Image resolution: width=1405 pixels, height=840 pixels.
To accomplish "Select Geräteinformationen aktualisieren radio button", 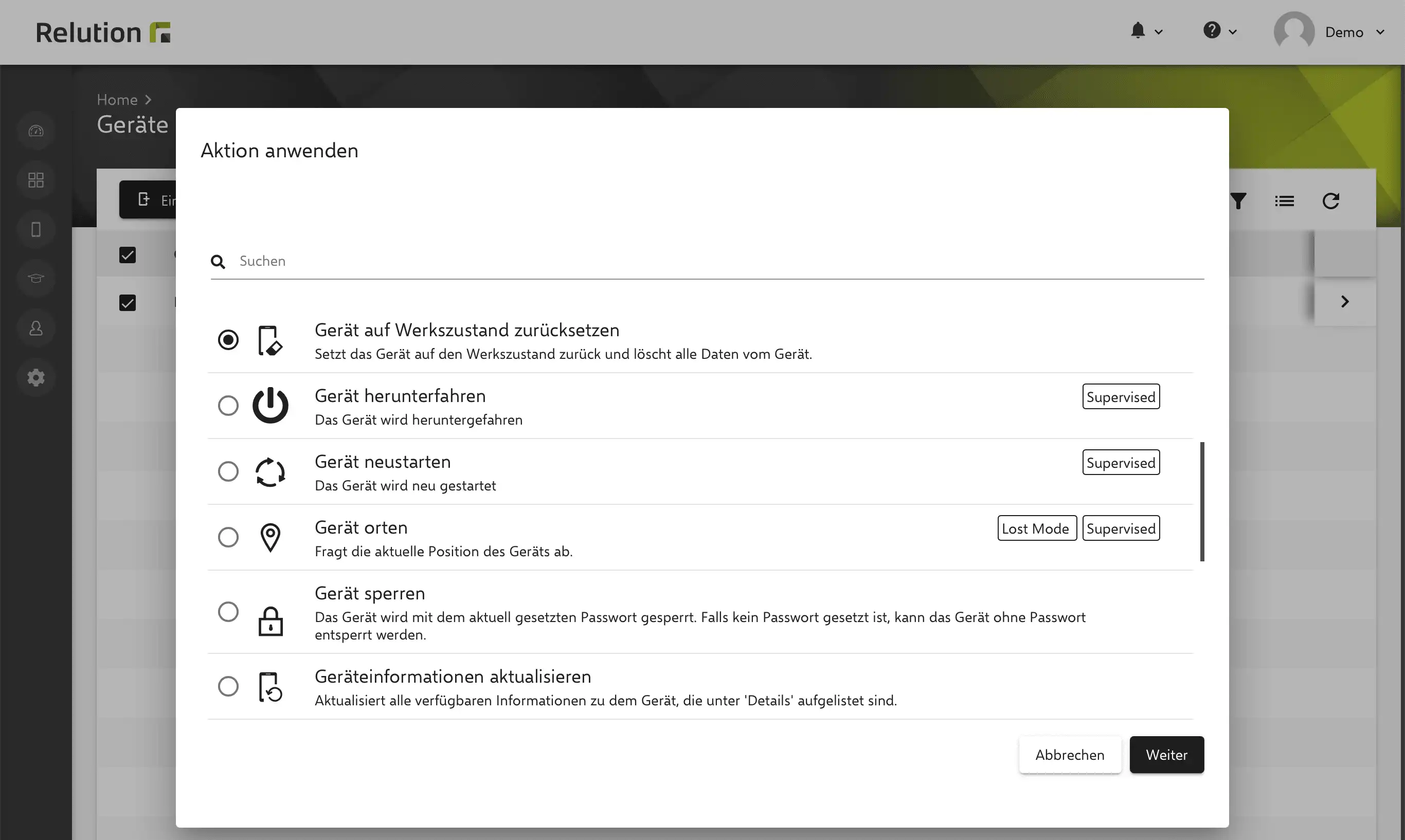I will pos(228,686).
